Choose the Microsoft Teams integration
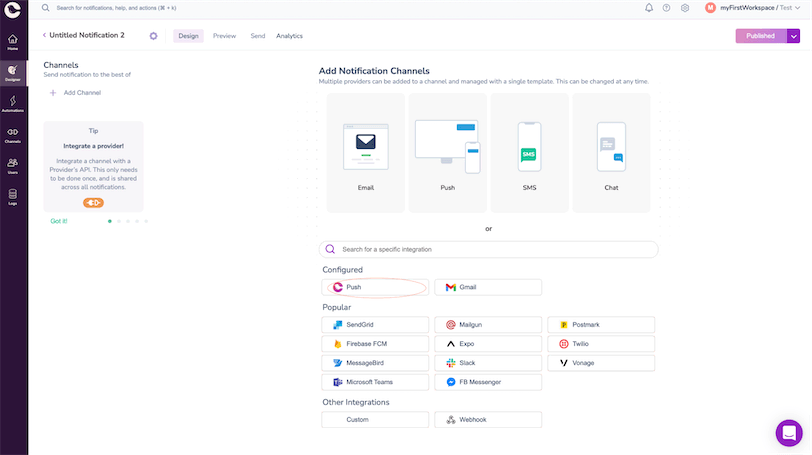This screenshot has width=812, height=455. (375, 382)
